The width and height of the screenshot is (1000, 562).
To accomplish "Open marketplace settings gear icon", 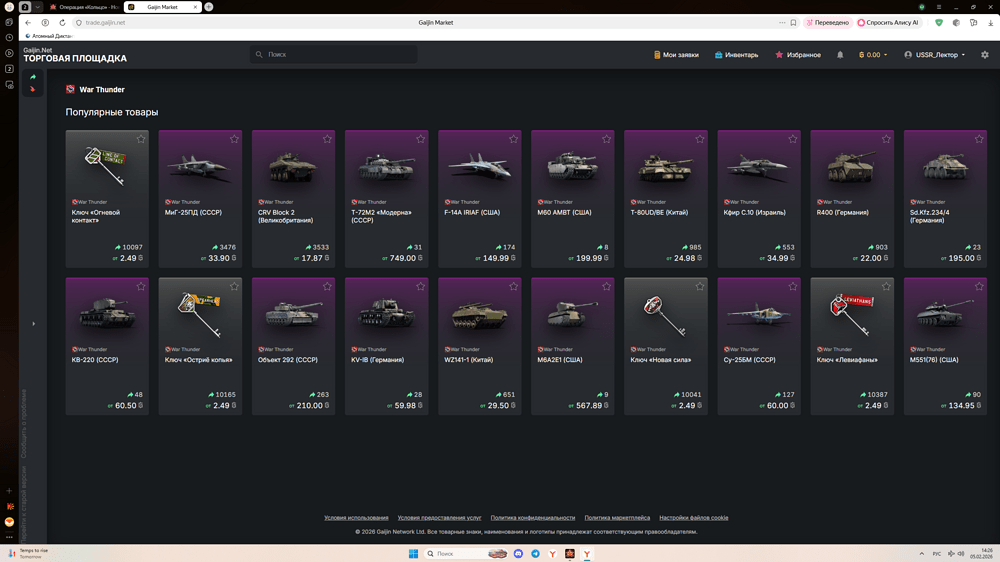I will point(984,55).
